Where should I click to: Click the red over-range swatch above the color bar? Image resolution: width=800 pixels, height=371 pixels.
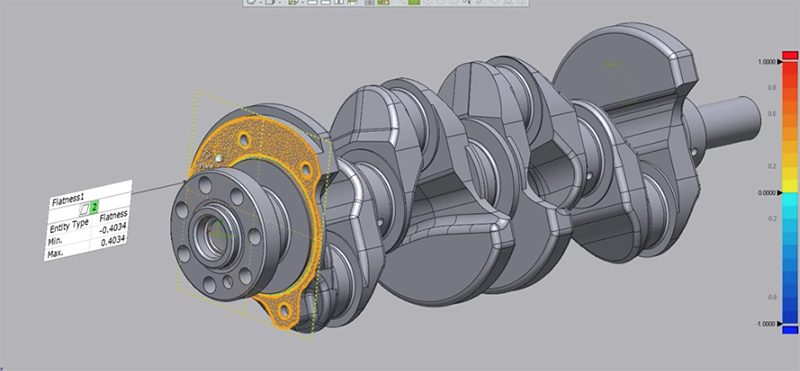[790, 55]
